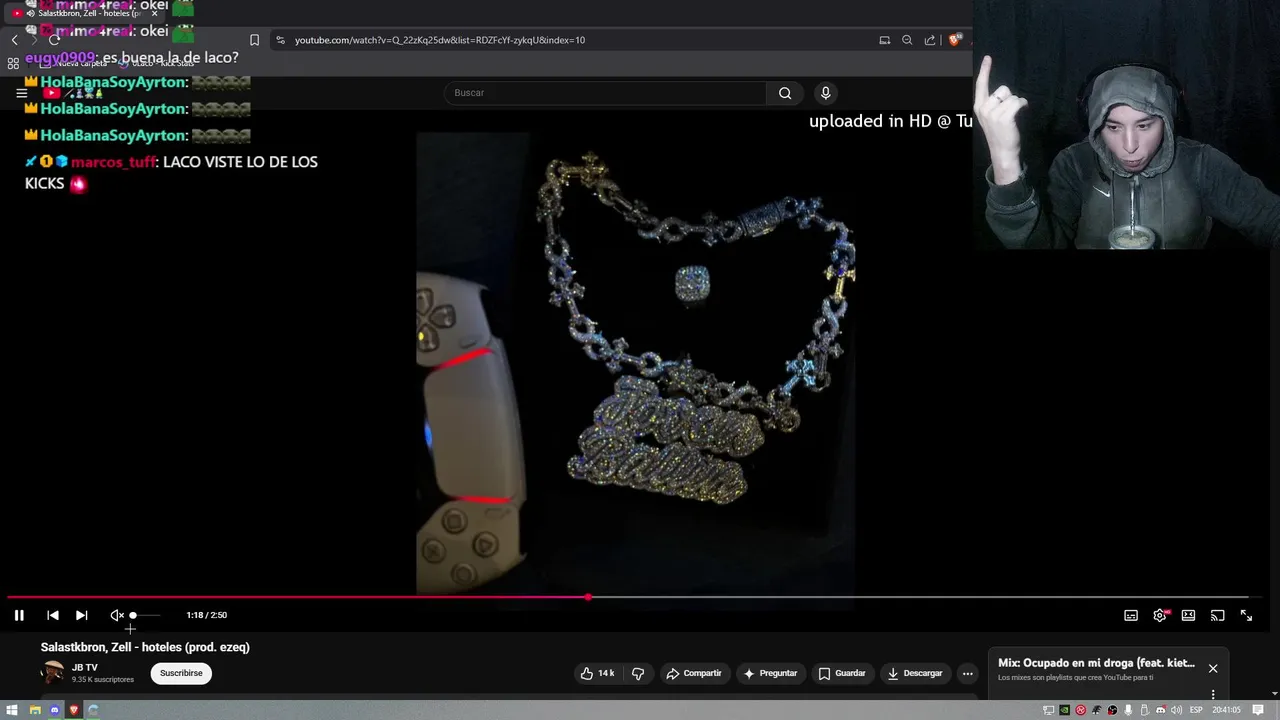Open the Brave shields icon
This screenshot has height=720, width=1280.
pyautogui.click(x=955, y=40)
